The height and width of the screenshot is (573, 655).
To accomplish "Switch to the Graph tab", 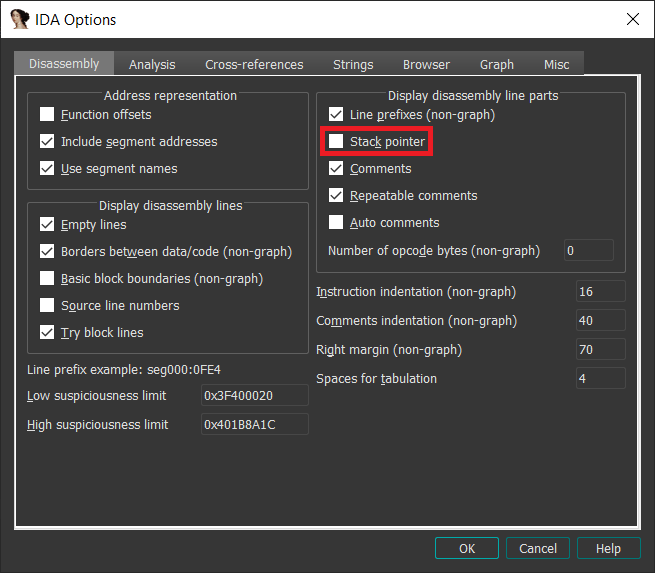I will [497, 65].
